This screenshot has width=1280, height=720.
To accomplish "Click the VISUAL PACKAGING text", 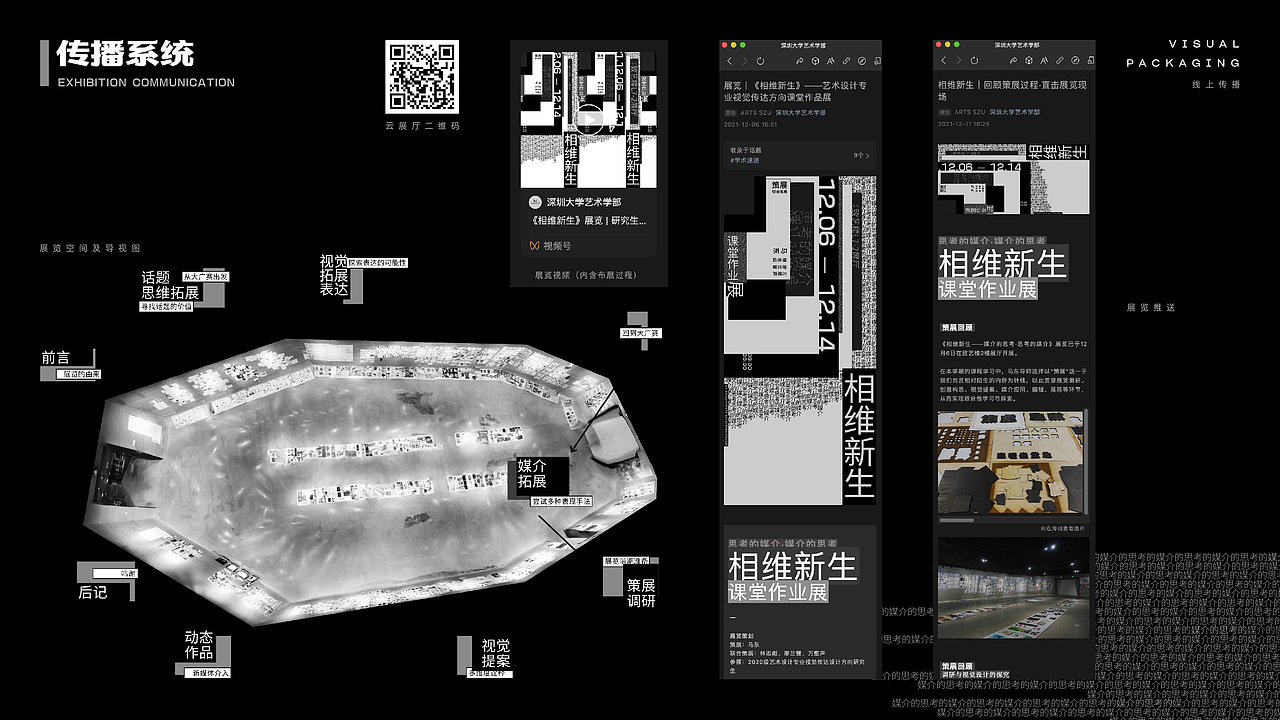I will click(1184, 54).
